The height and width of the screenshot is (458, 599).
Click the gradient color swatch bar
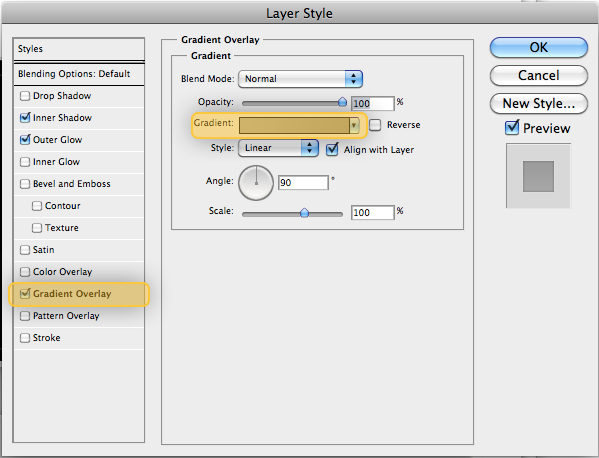pos(294,125)
